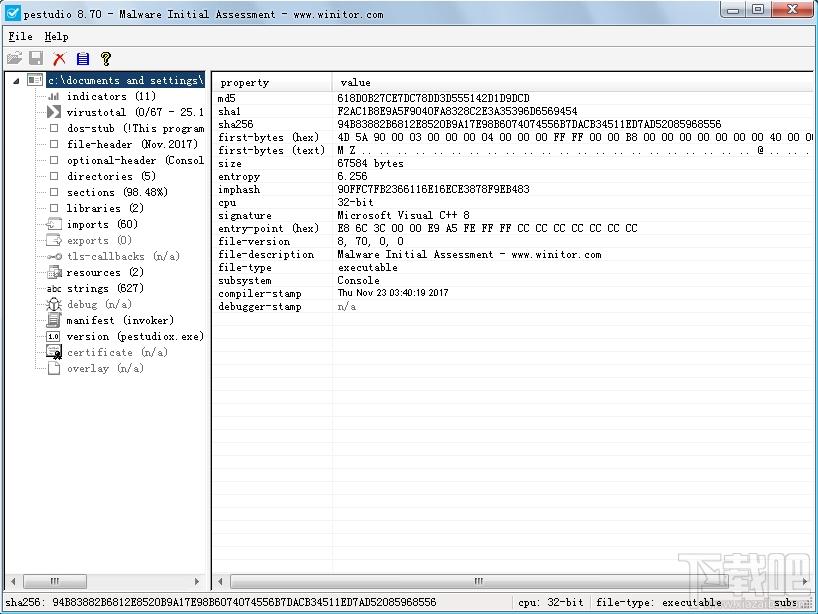Click the status bar file-type: executable entry
Screen dimensions: 818x614
(658, 603)
